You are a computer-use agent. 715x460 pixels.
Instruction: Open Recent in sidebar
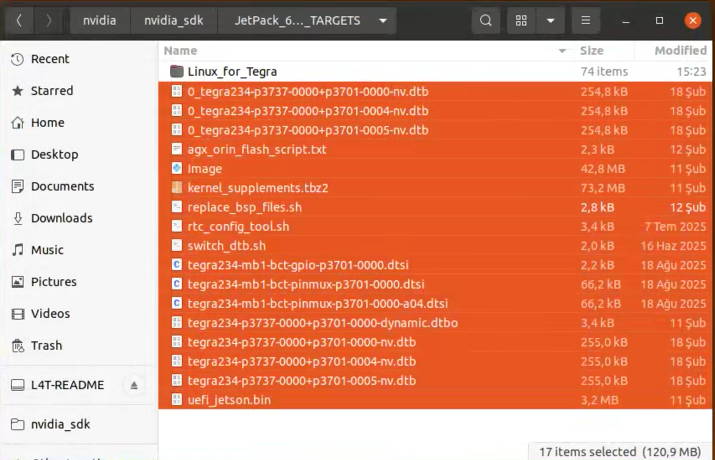pos(79,59)
